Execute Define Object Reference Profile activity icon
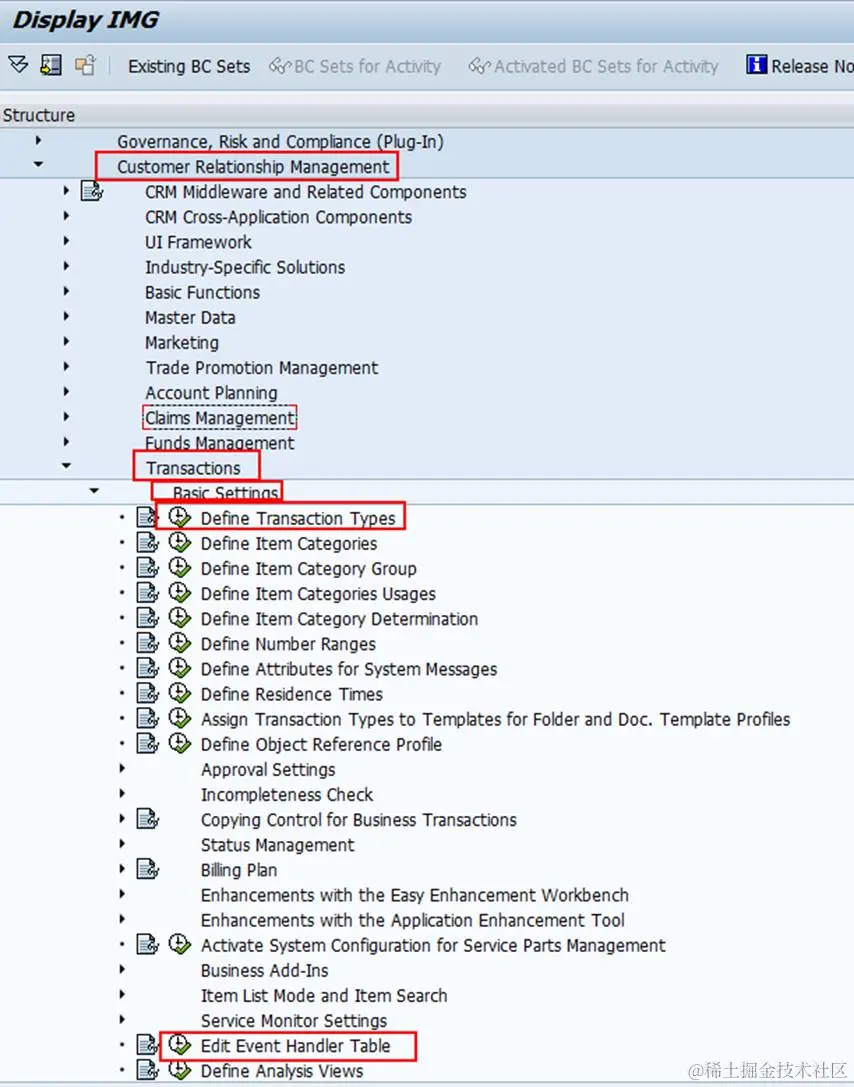Image resolution: width=854 pixels, height=1087 pixels. [x=180, y=743]
